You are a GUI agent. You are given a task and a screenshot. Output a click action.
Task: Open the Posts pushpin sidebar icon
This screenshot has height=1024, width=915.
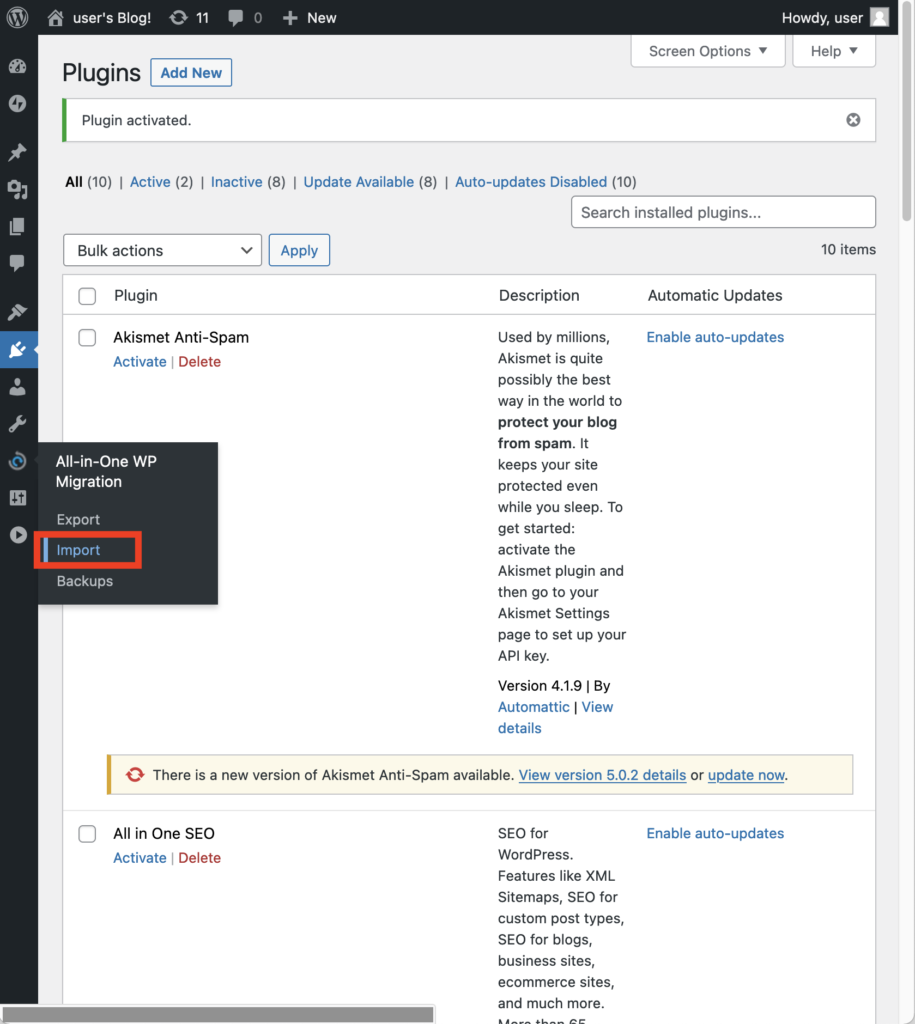pyautogui.click(x=18, y=152)
